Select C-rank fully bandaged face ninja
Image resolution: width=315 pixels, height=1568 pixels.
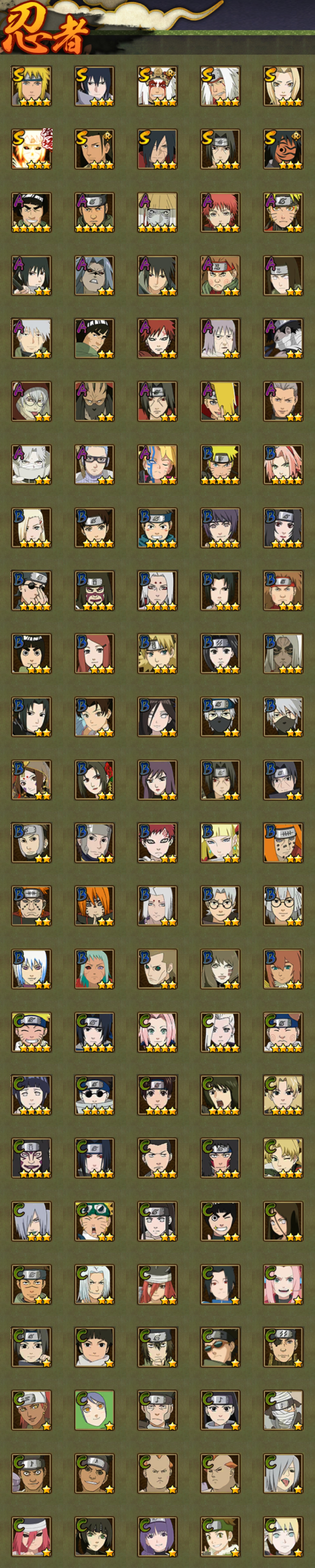tap(283, 1410)
